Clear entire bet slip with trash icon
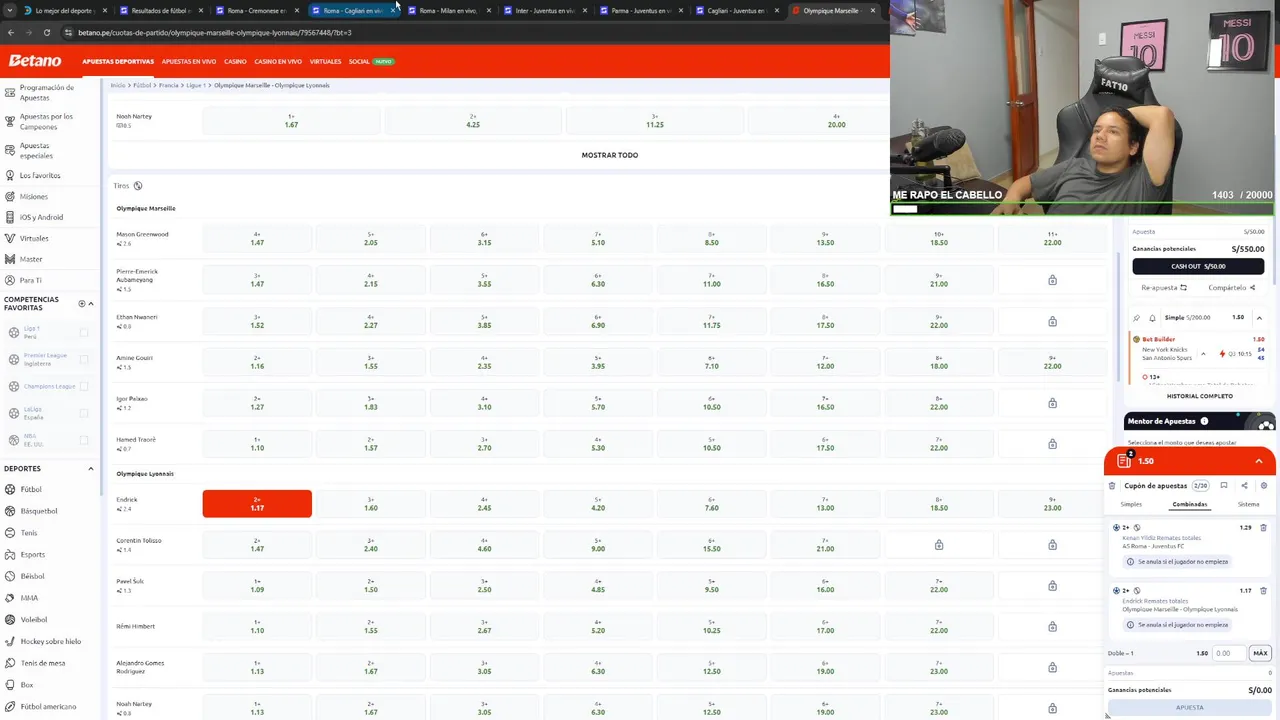 tap(1112, 486)
